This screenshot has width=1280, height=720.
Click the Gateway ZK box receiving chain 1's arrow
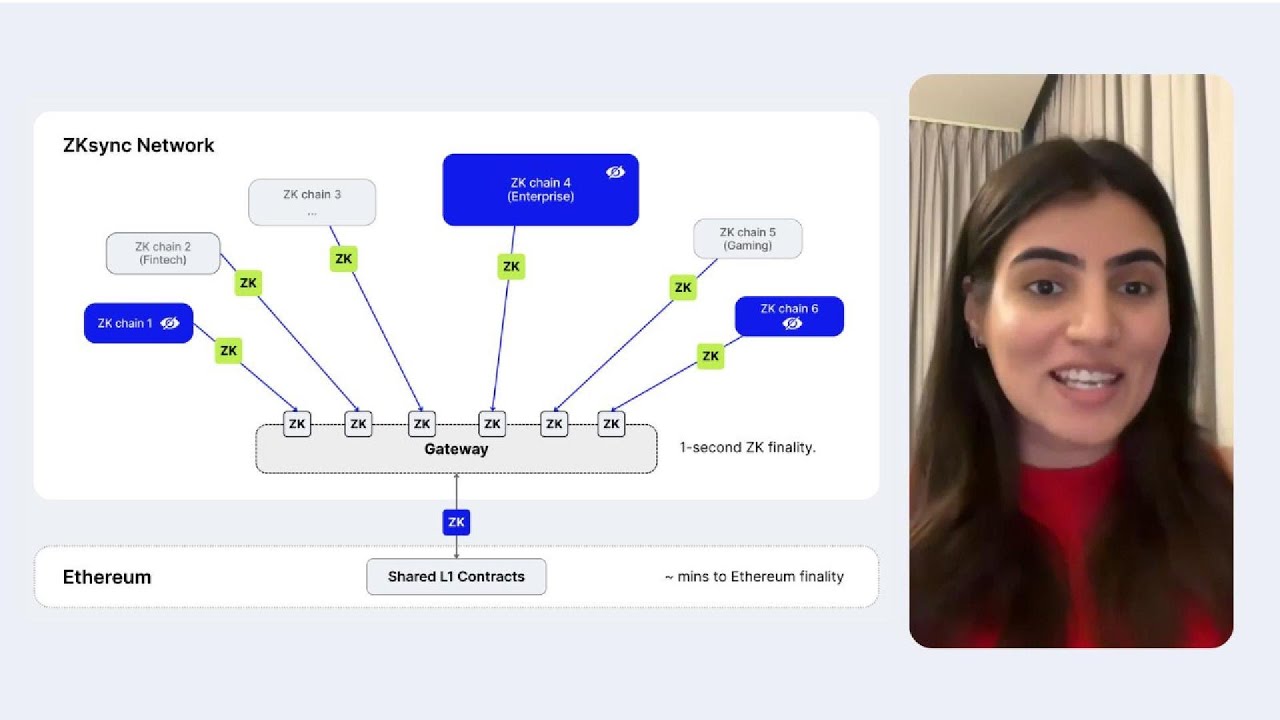pos(297,424)
